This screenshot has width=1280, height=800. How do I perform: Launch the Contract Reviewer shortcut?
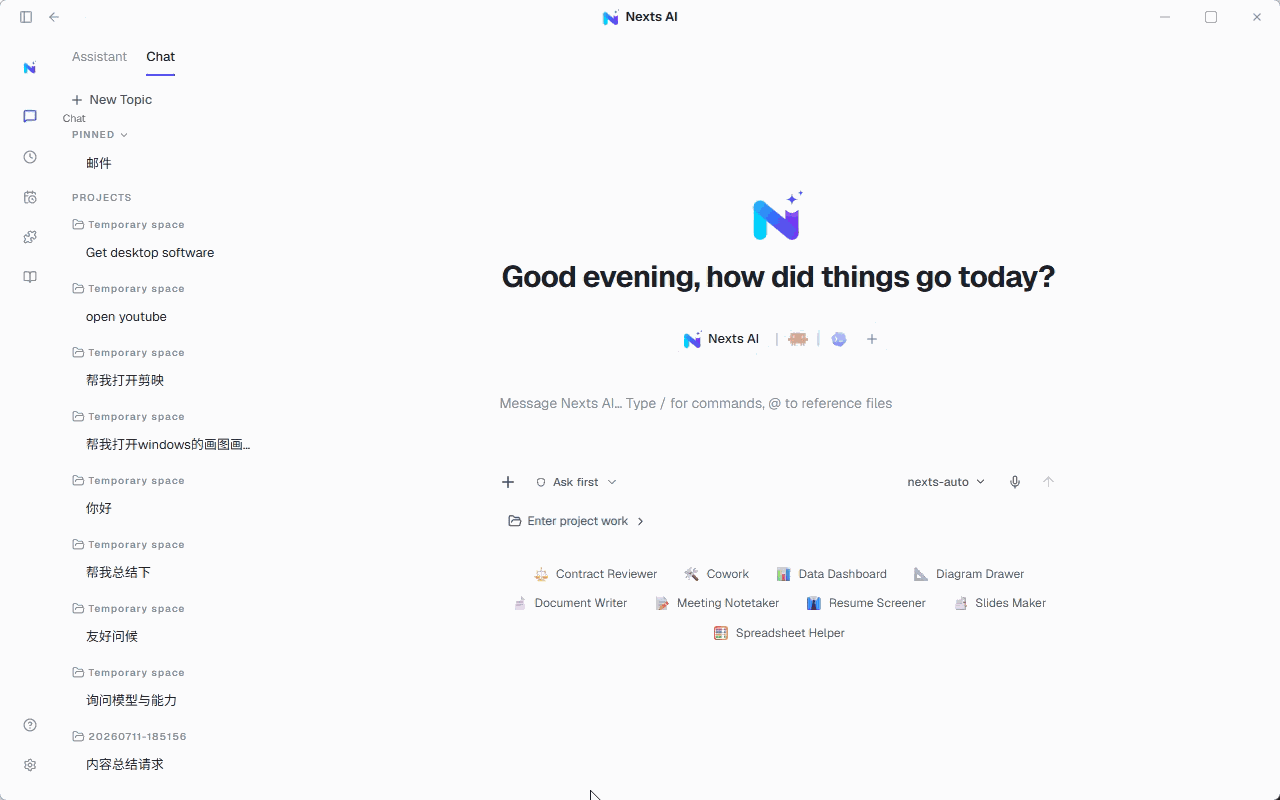point(595,574)
